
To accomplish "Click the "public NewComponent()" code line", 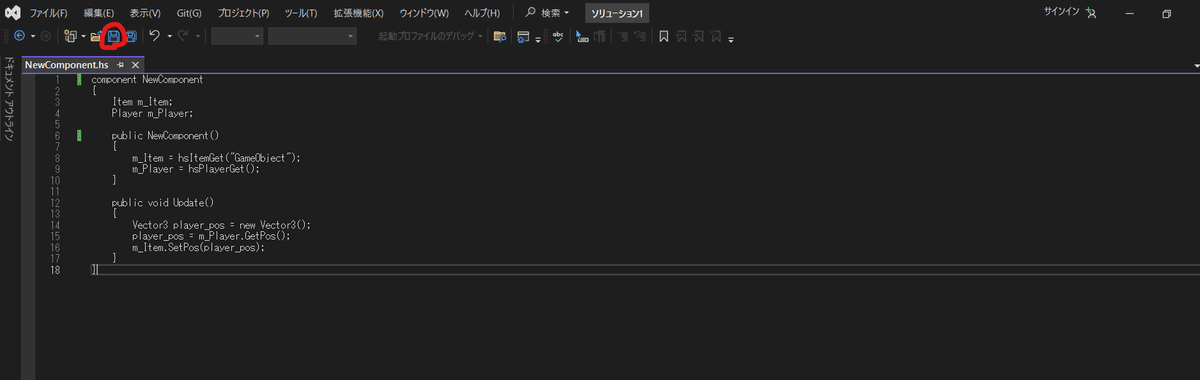I will coord(165,135).
